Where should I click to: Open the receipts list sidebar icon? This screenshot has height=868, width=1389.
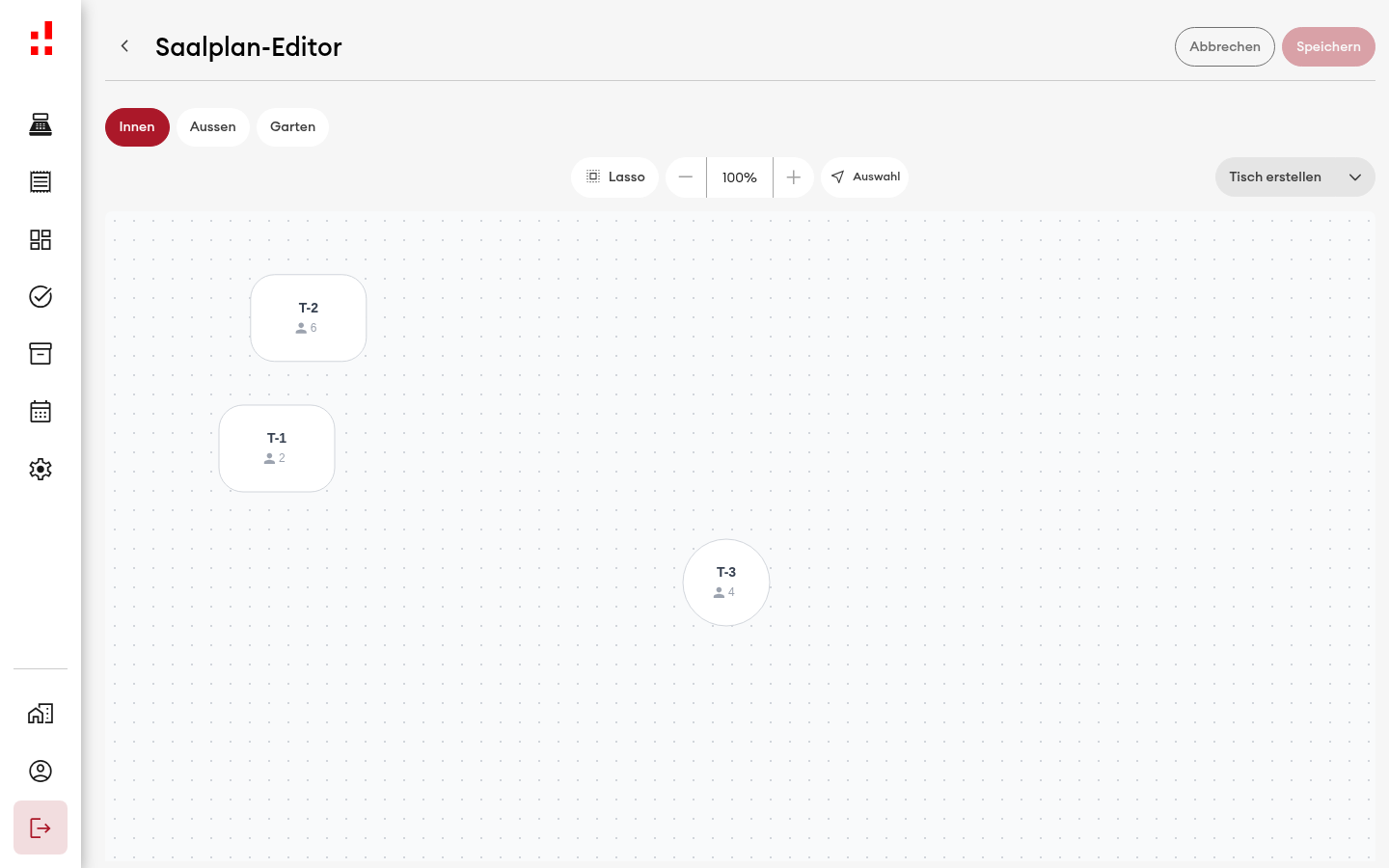pyautogui.click(x=41, y=182)
